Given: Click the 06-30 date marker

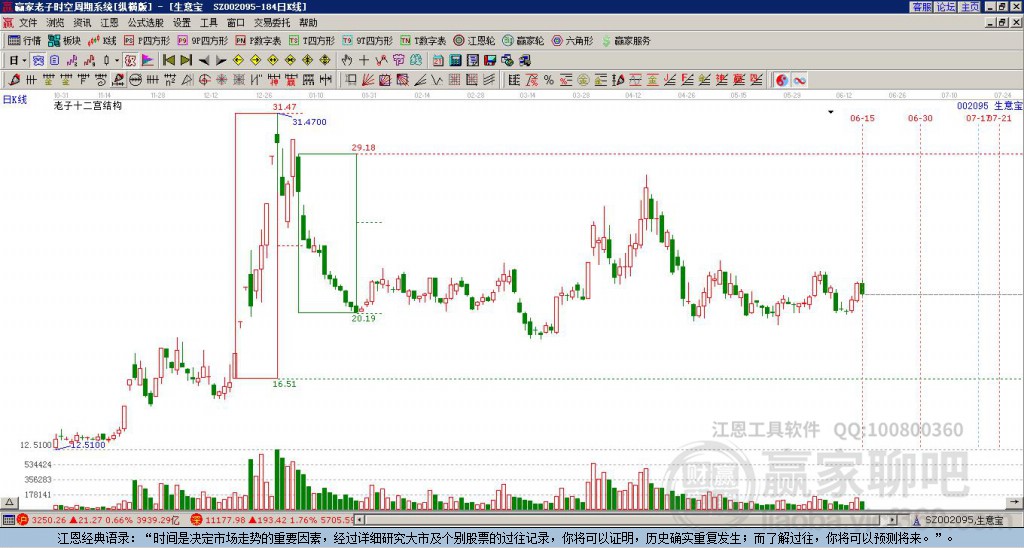Looking at the screenshot, I should 920,118.
